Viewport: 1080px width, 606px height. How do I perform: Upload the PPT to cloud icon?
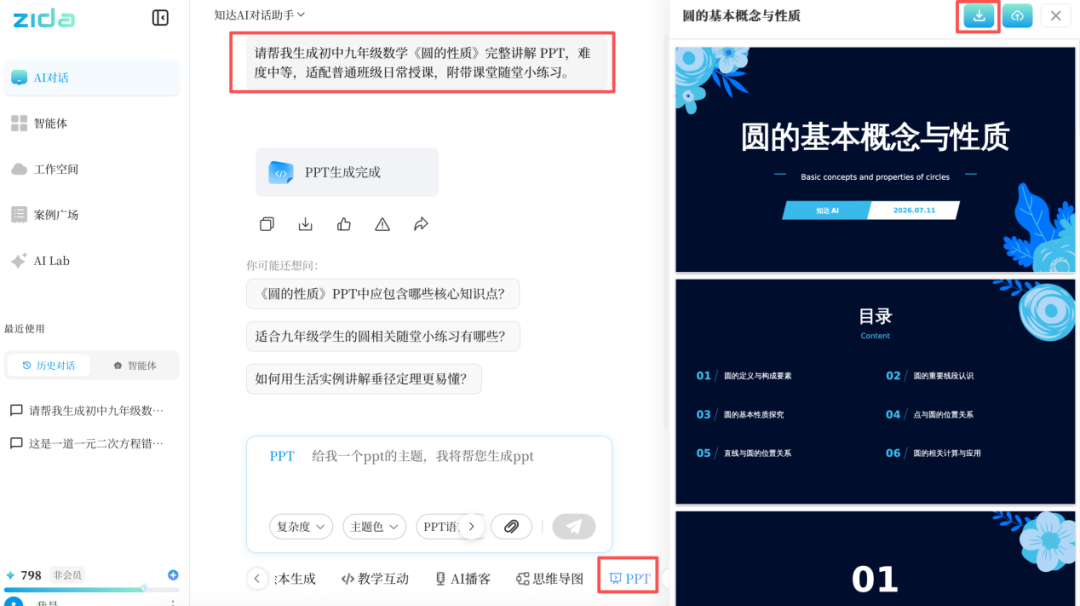pos(1017,16)
